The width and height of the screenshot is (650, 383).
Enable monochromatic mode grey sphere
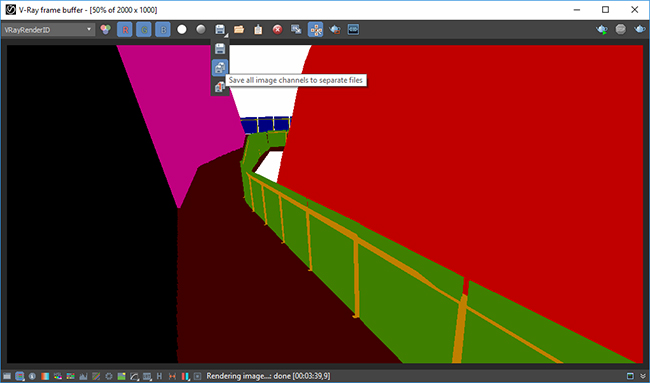point(201,29)
